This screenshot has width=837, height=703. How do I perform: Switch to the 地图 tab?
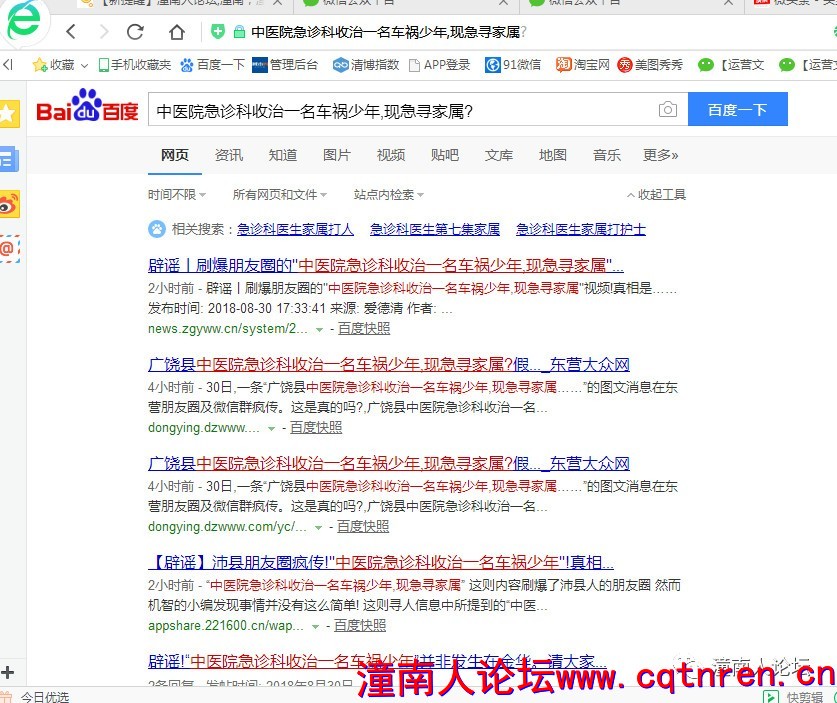click(552, 155)
